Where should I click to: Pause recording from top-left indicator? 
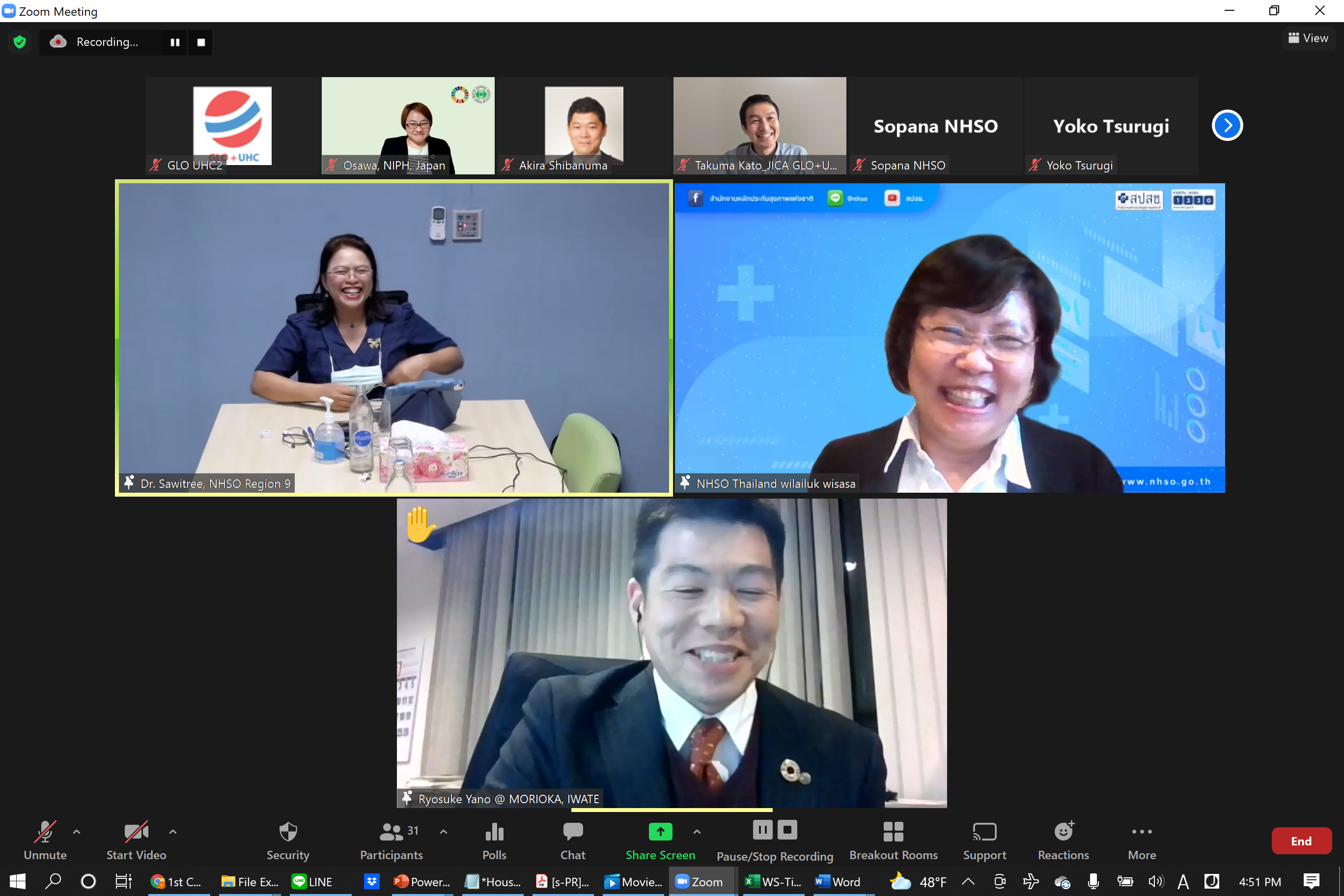click(175, 42)
